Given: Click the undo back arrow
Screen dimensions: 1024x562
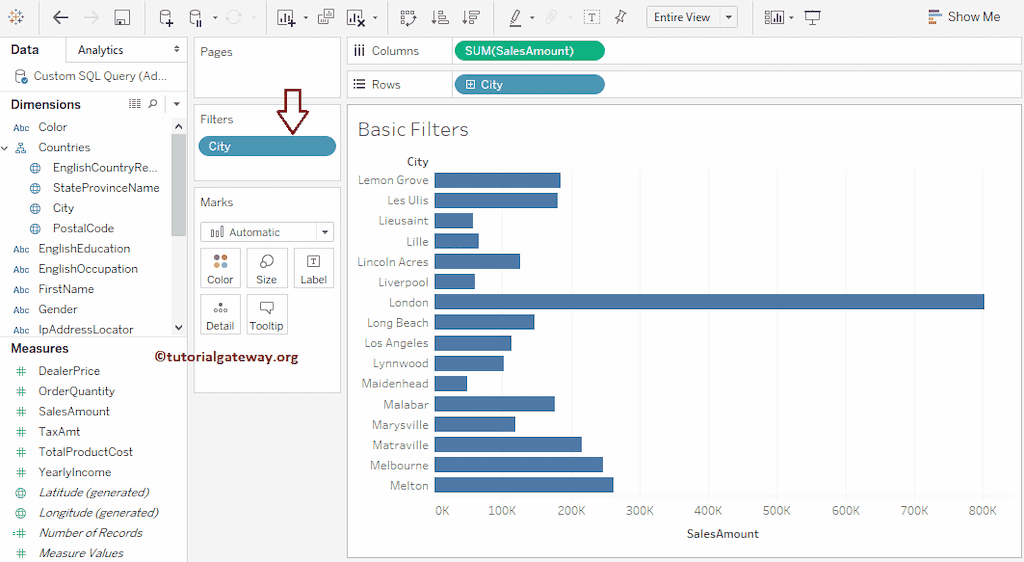Looking at the screenshot, I should 61,17.
